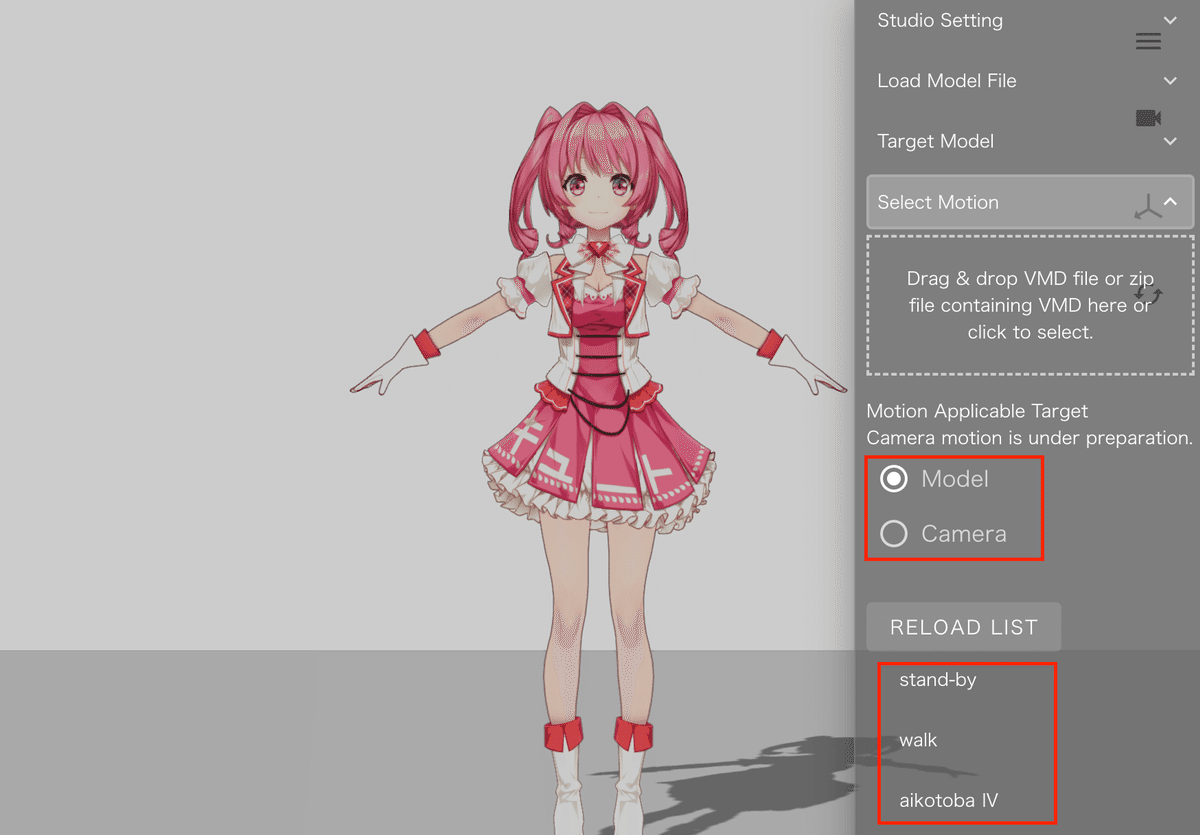
Task: Click the camera icon beside Target Model
Action: (1148, 117)
